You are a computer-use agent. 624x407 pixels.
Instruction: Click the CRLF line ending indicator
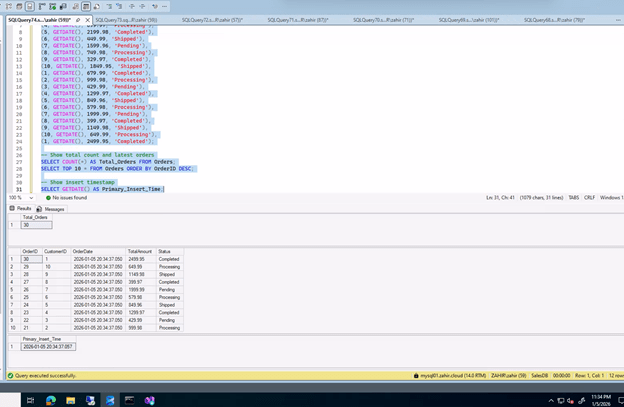589,198
